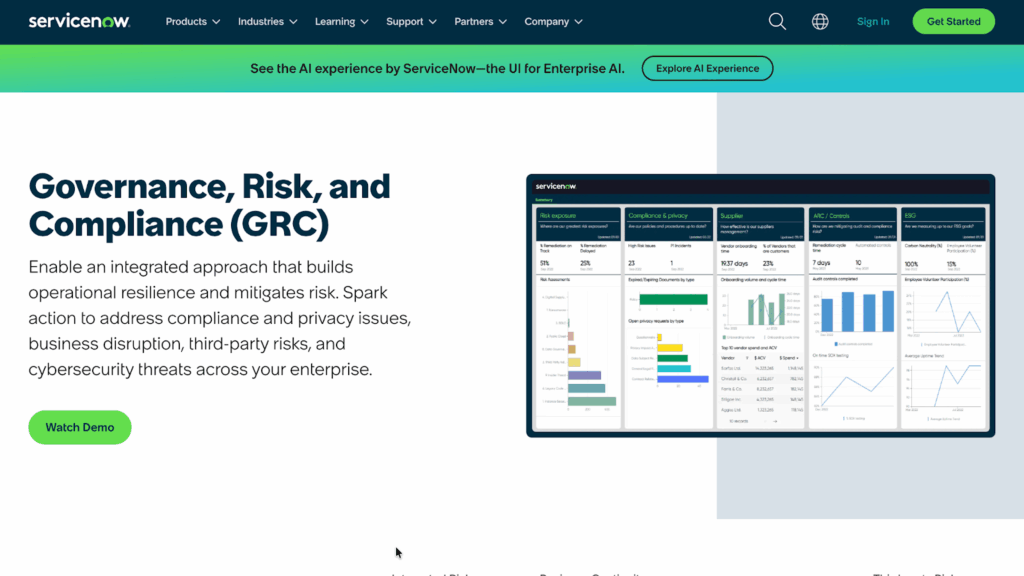Click the Sign In link
Viewport: 1024px width, 576px height.
tap(872, 21)
